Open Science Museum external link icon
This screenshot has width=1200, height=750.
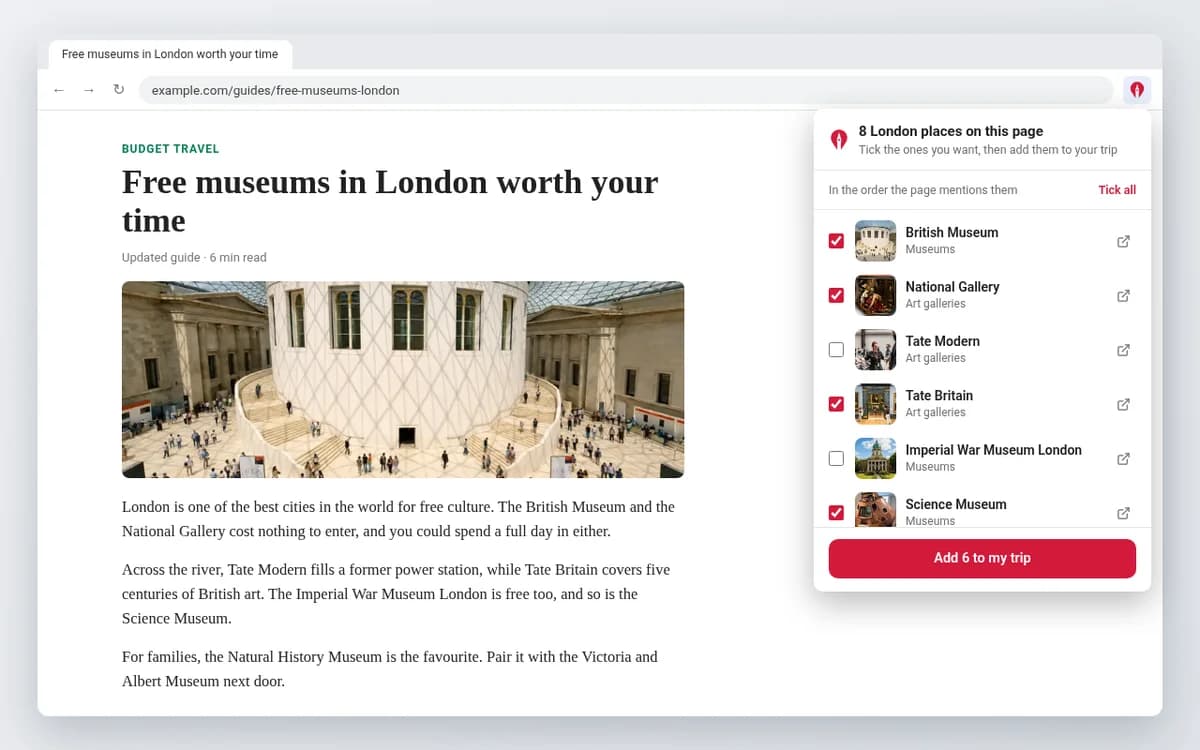coord(1123,513)
